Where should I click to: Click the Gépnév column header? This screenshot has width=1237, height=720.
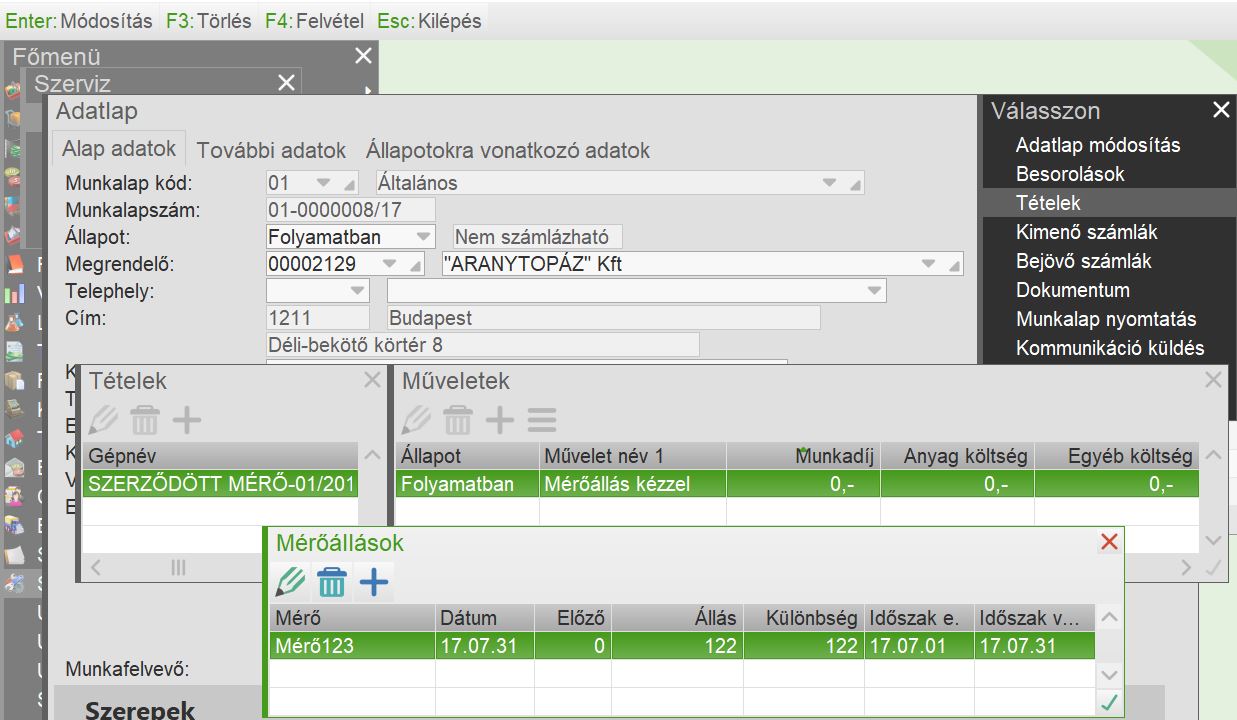coord(220,455)
